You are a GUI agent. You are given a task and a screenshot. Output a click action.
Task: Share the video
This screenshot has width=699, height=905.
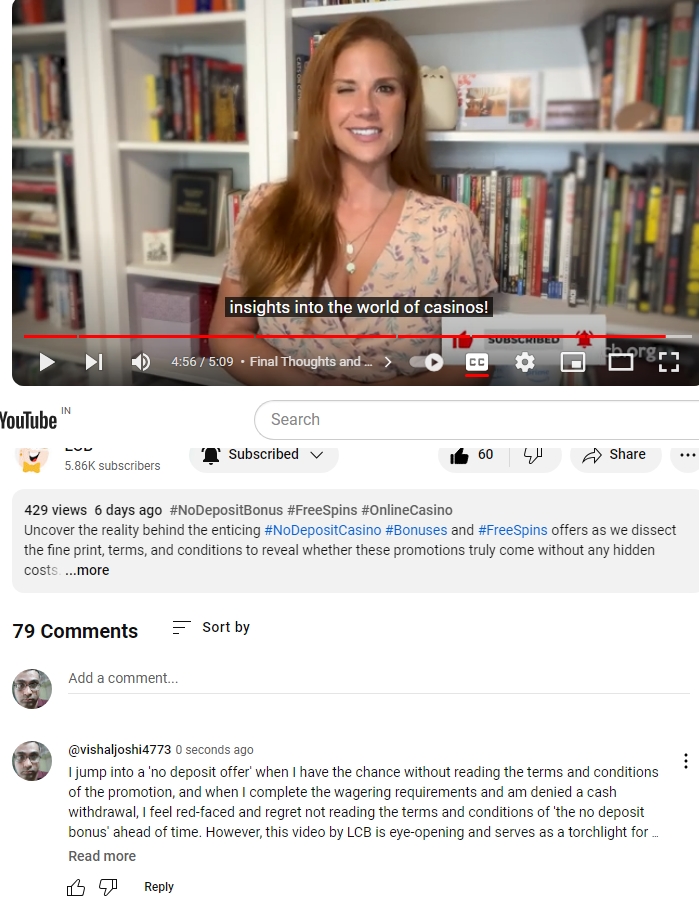click(x=615, y=455)
